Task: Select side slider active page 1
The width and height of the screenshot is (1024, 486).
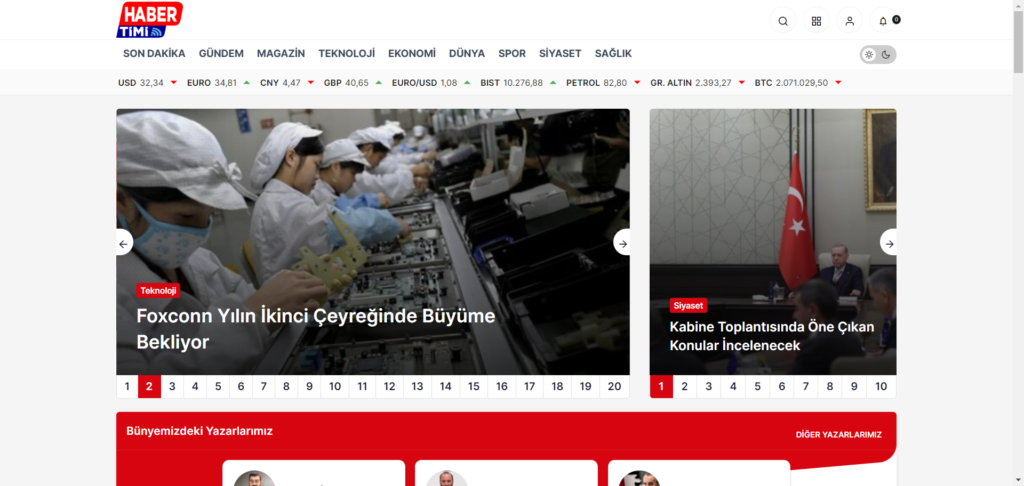Action: point(661,387)
